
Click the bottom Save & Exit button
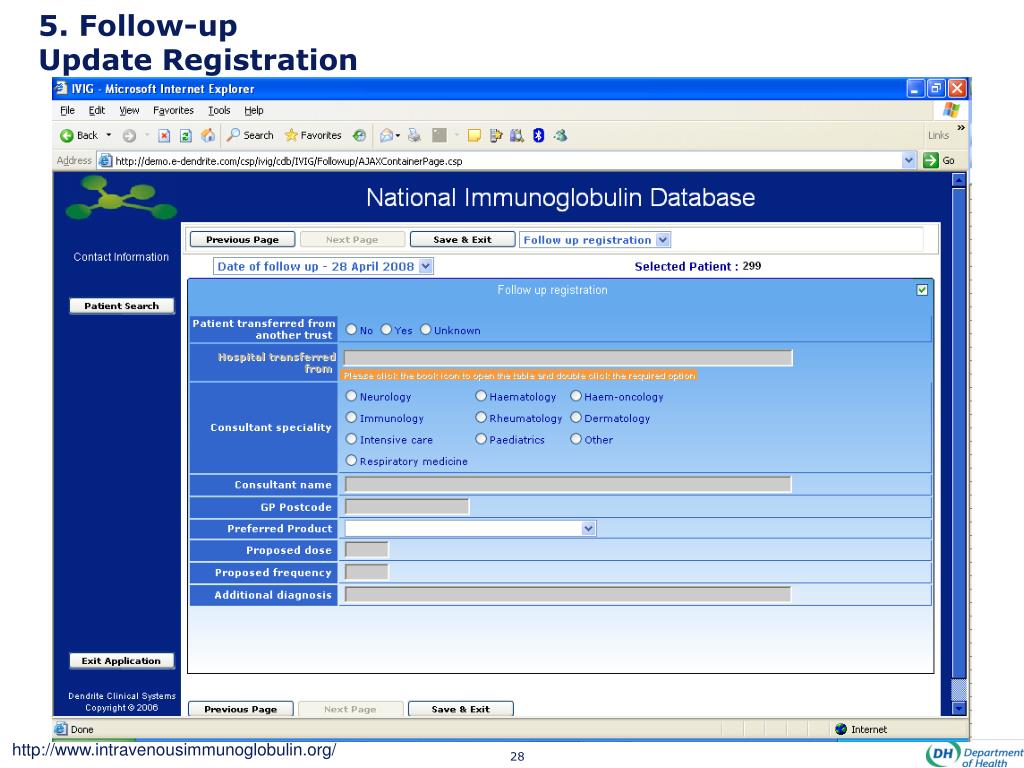tap(460, 709)
